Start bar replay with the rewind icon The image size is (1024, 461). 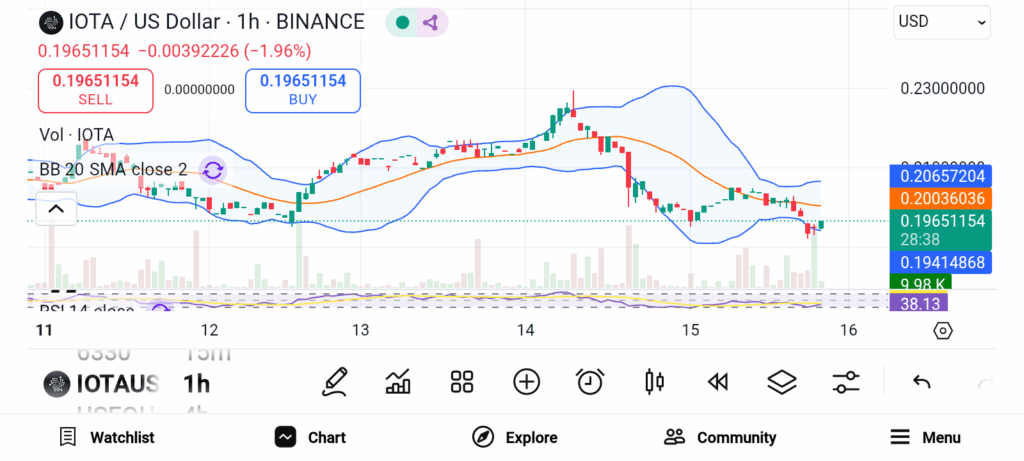pos(717,381)
